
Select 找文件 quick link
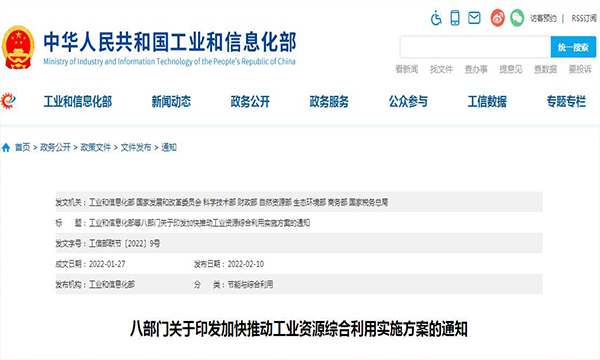pos(441,69)
